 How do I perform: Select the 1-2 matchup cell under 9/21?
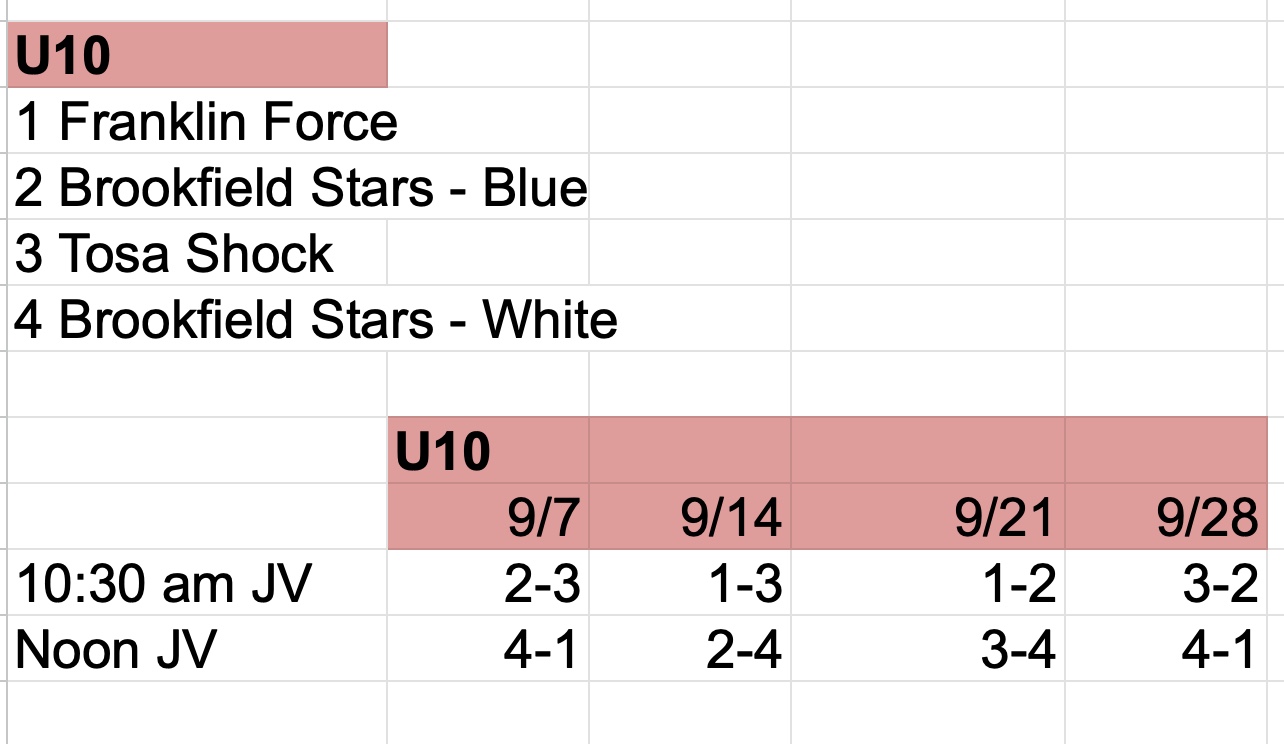[x=928, y=584]
